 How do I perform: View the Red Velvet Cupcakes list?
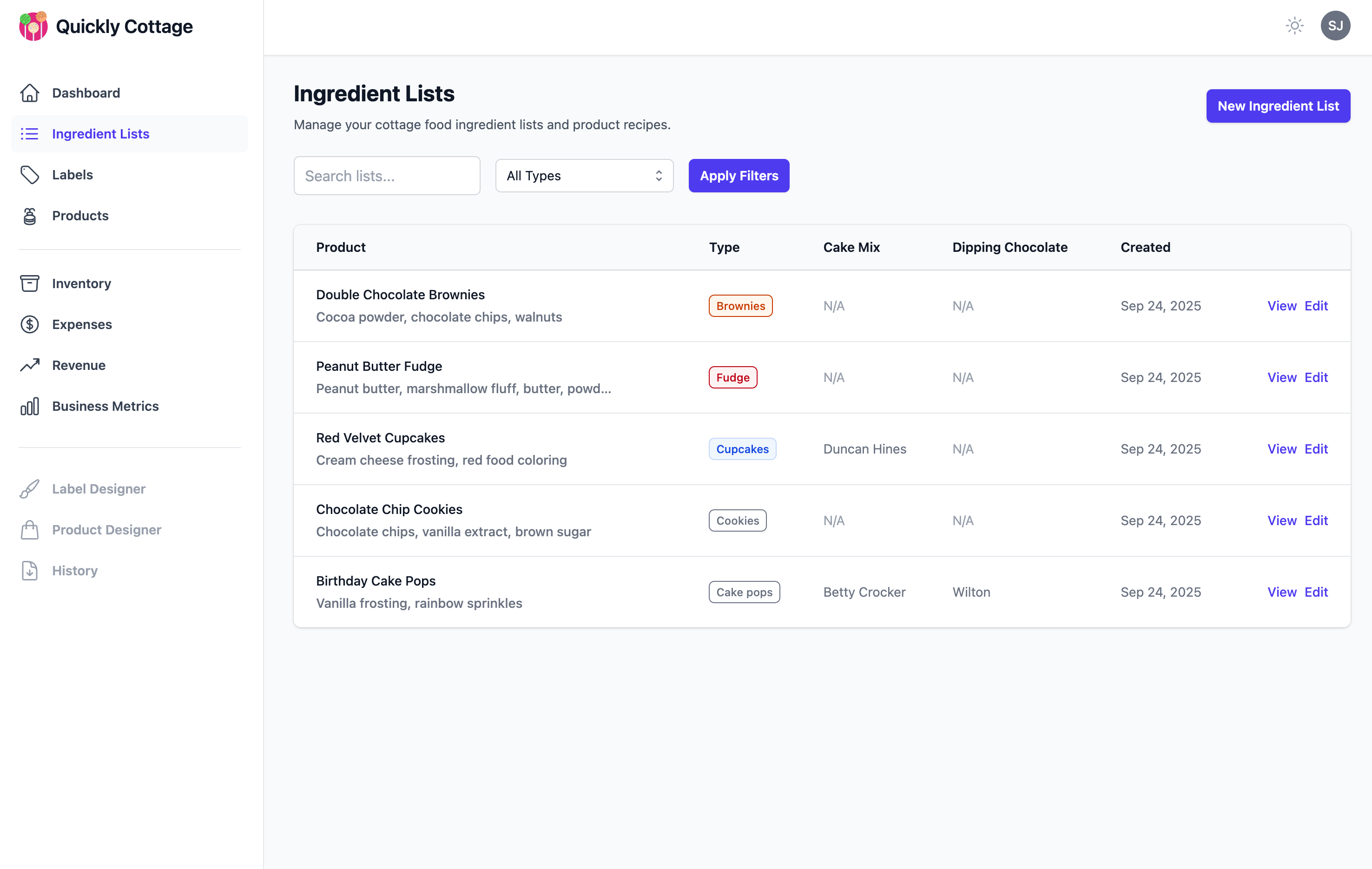[x=1281, y=449]
